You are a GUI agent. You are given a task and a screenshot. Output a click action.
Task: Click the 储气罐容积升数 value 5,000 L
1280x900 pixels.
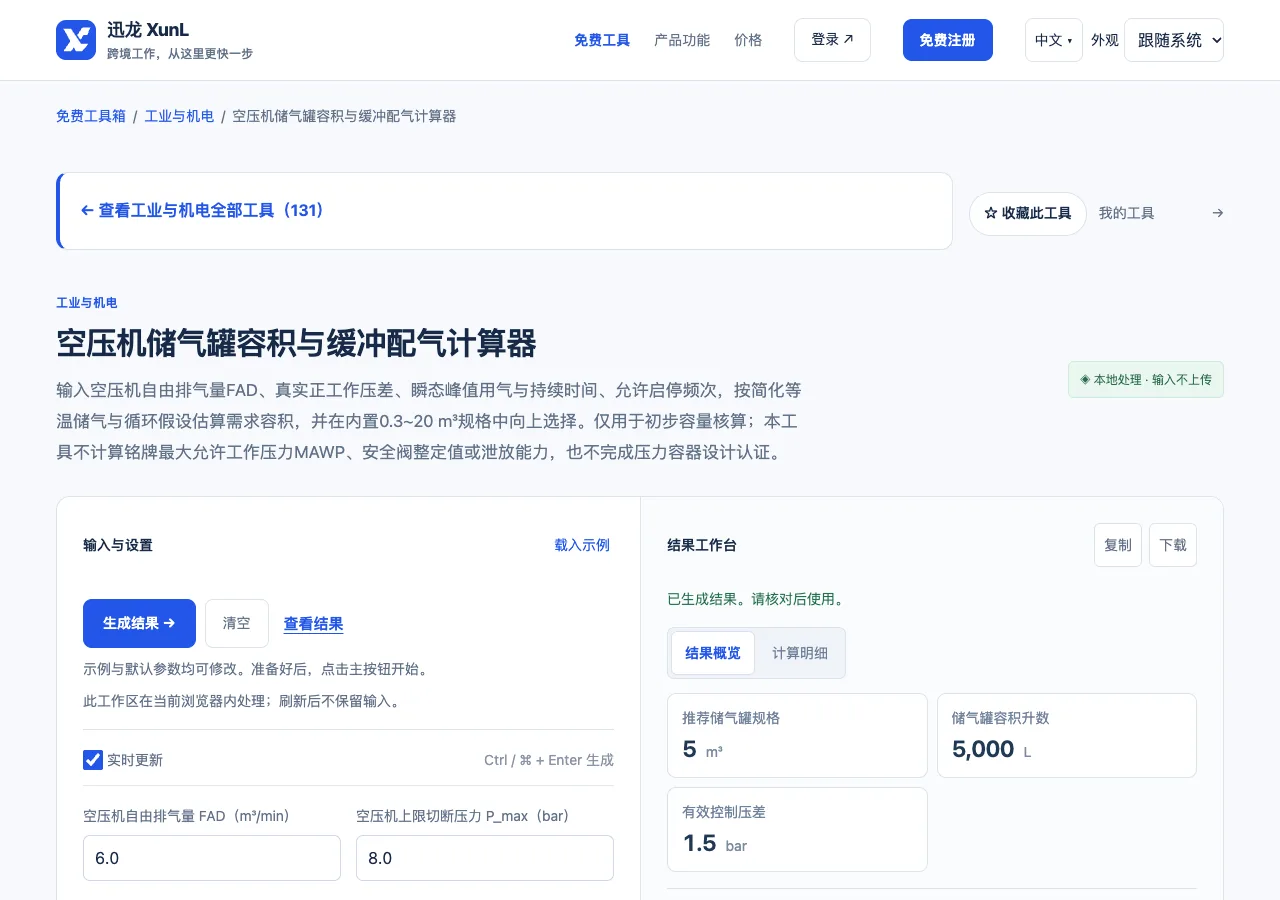pyautogui.click(x=991, y=749)
